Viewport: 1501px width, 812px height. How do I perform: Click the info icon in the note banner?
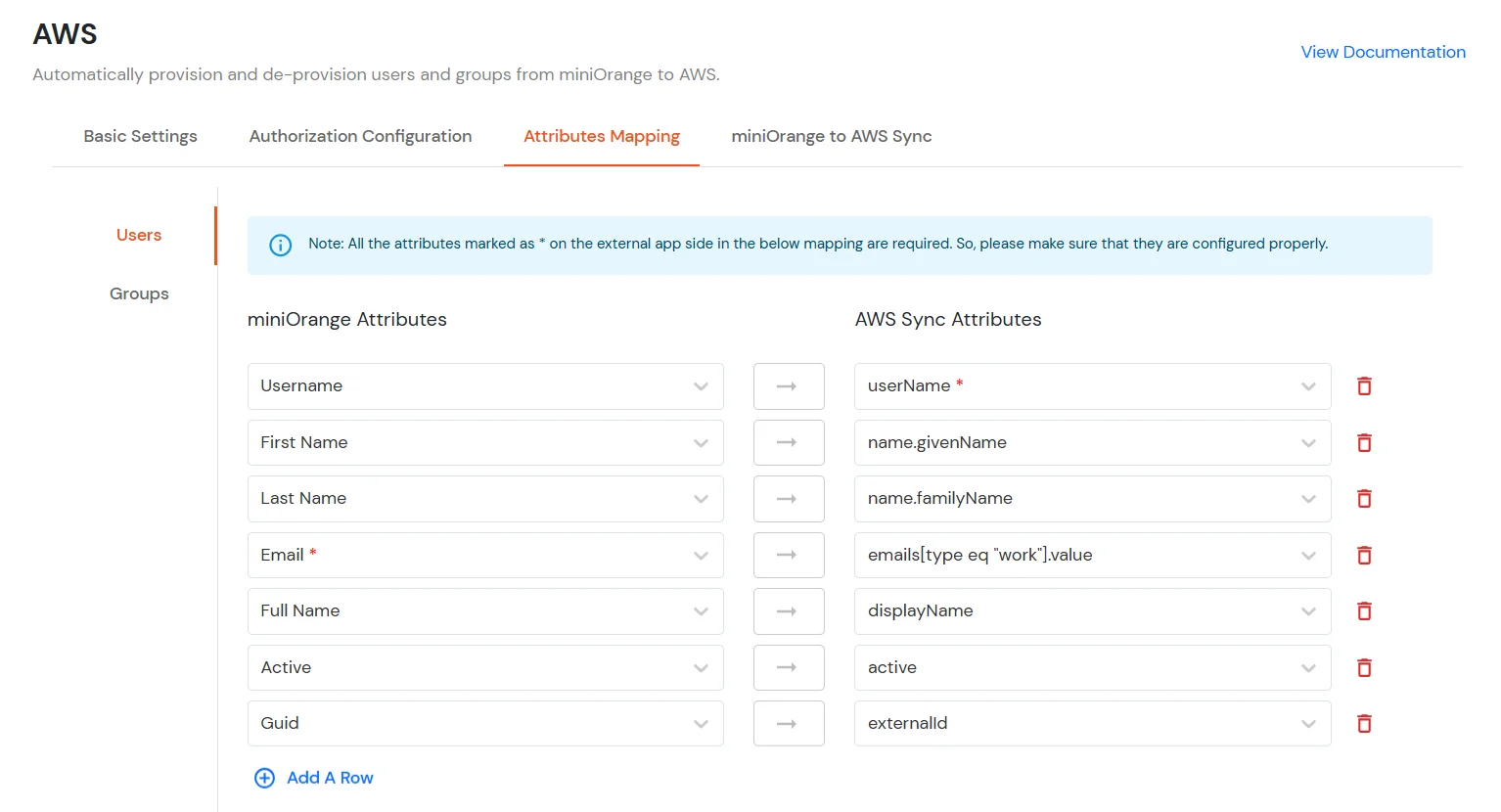[281, 246]
